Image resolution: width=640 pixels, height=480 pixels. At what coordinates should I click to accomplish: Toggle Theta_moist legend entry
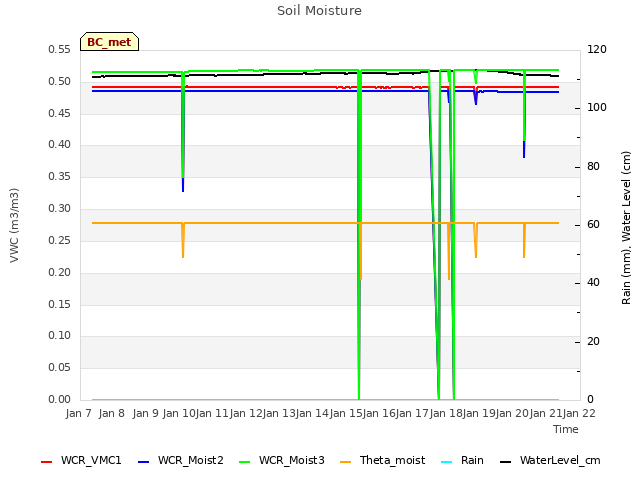382,460
